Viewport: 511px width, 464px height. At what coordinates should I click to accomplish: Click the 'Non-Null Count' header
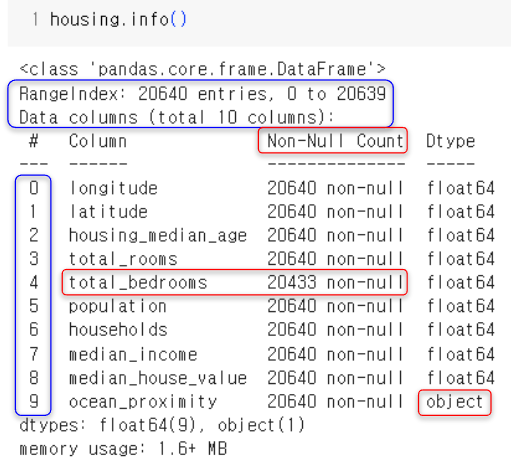coord(335,141)
